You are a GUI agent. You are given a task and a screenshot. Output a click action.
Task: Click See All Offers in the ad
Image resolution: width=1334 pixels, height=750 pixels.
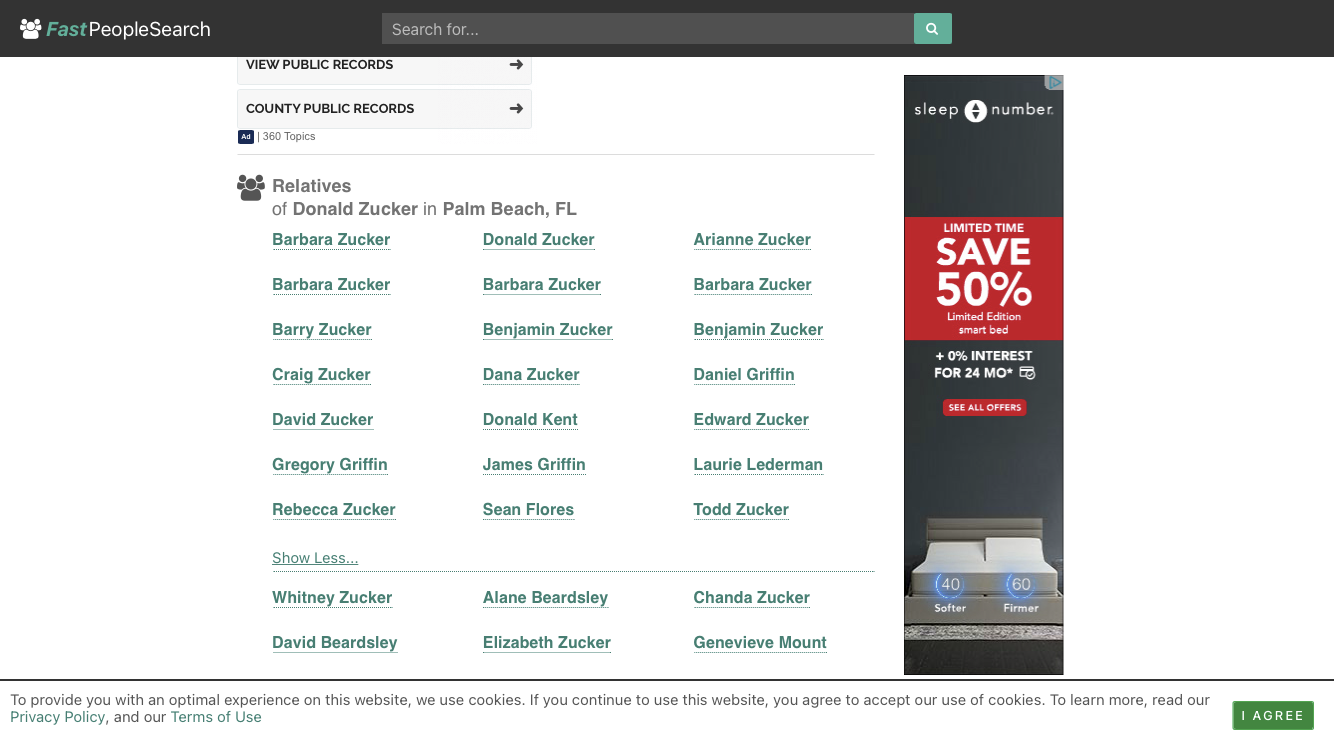[985, 407]
